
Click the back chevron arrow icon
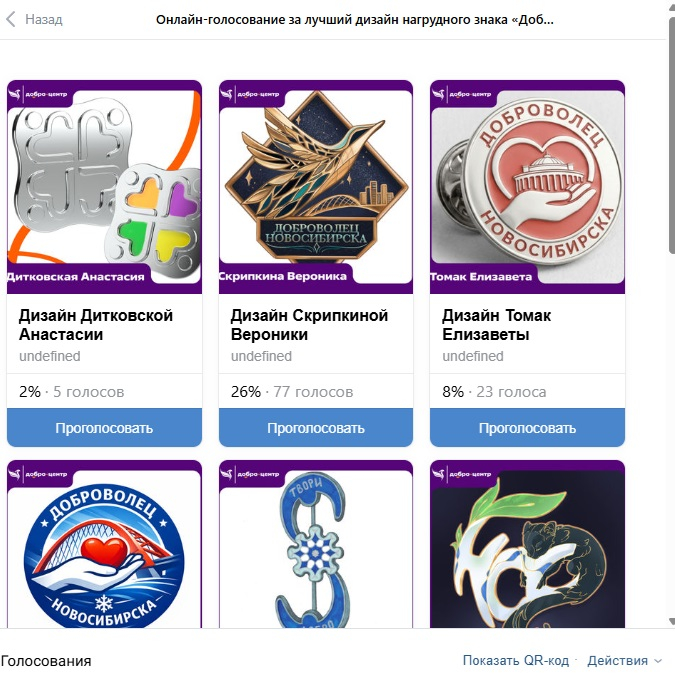pos(11,19)
